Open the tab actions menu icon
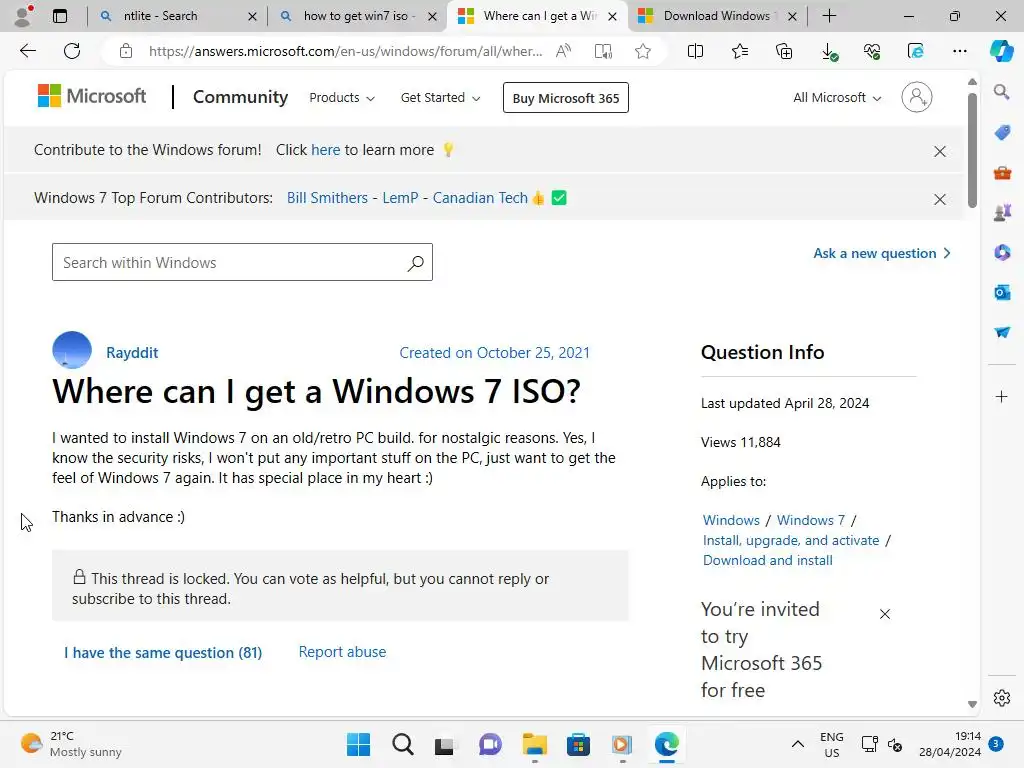The width and height of the screenshot is (1024, 768). [59, 16]
